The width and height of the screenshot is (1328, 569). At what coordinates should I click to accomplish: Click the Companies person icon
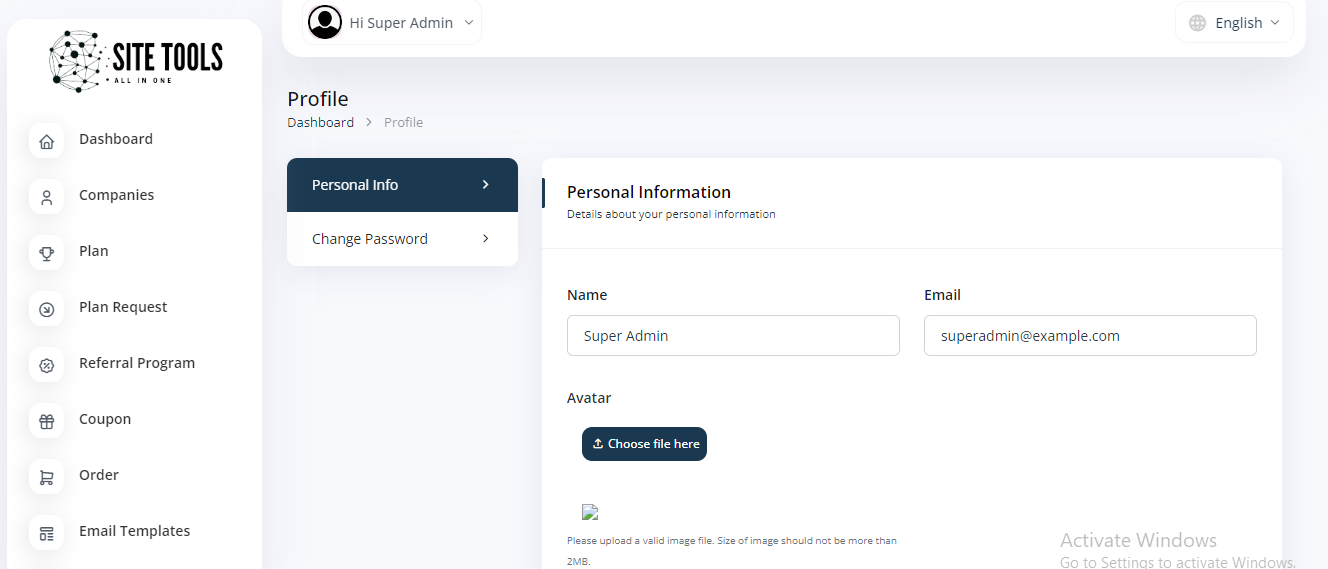click(46, 198)
